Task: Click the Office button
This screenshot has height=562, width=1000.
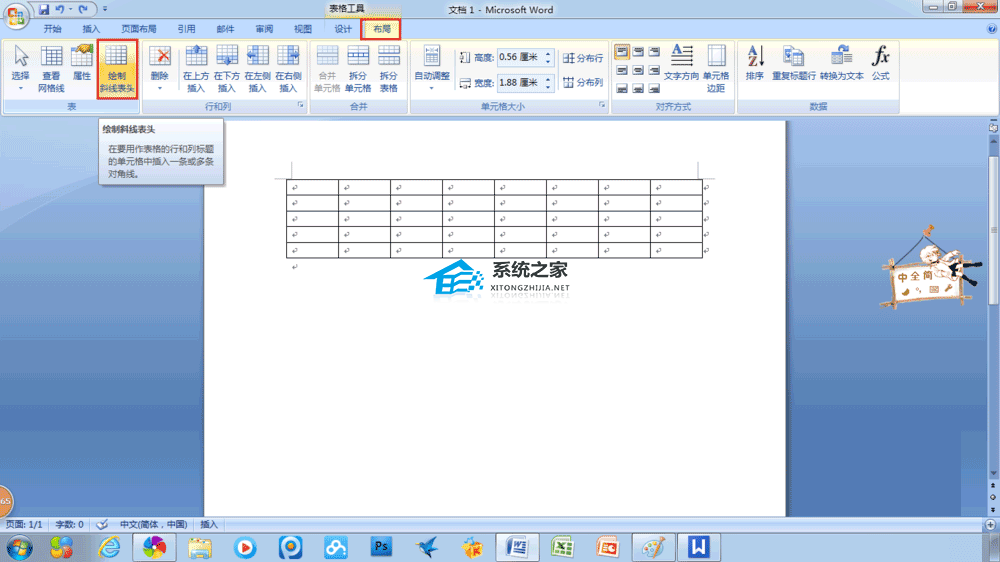Action: 15,15
